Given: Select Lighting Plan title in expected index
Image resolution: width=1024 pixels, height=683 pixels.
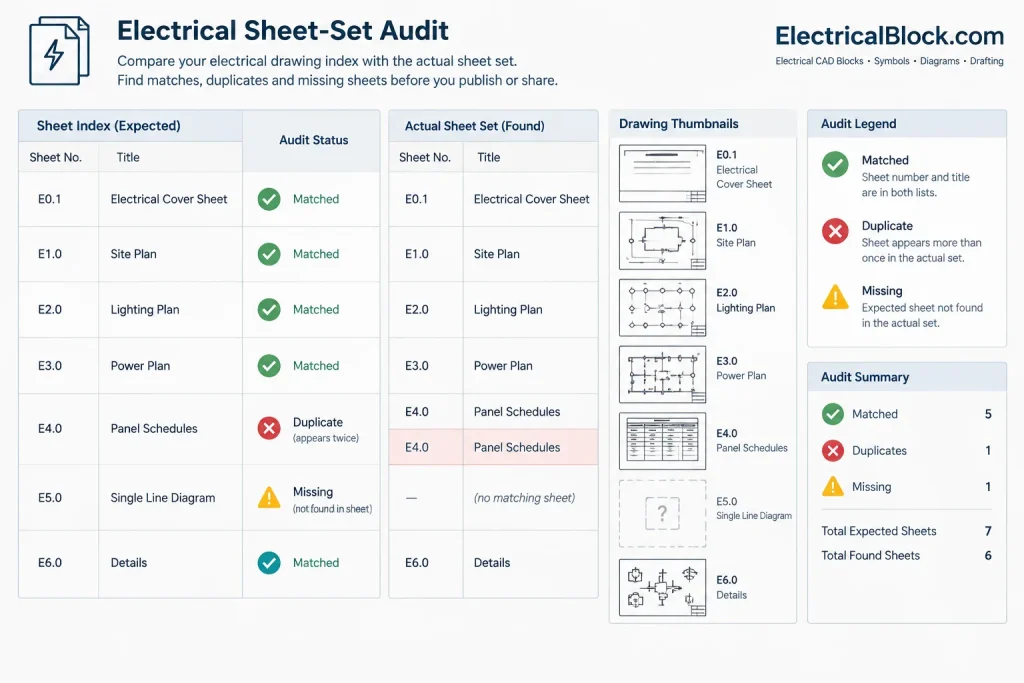Looking at the screenshot, I should 145,310.
